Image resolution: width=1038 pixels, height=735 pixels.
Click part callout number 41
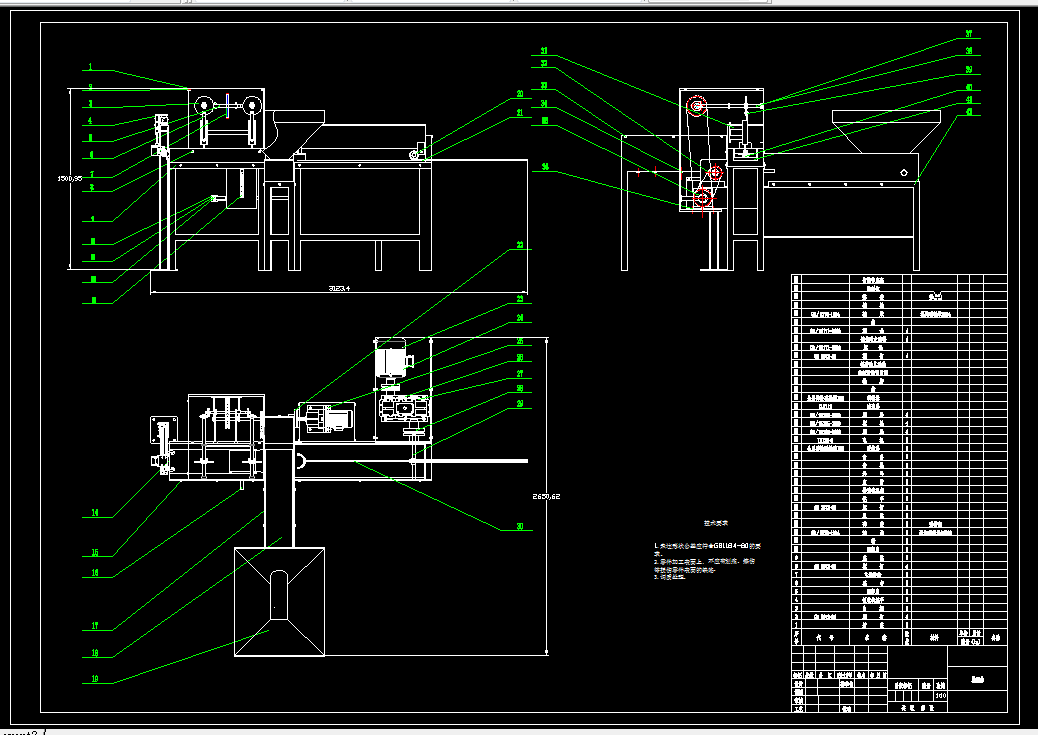click(968, 100)
